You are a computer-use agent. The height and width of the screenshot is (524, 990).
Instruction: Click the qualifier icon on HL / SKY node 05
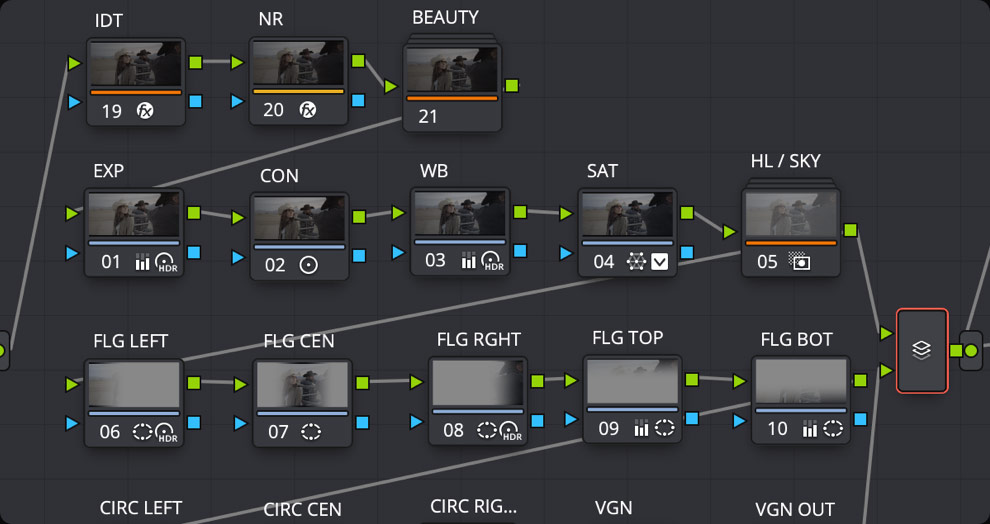[798, 263]
